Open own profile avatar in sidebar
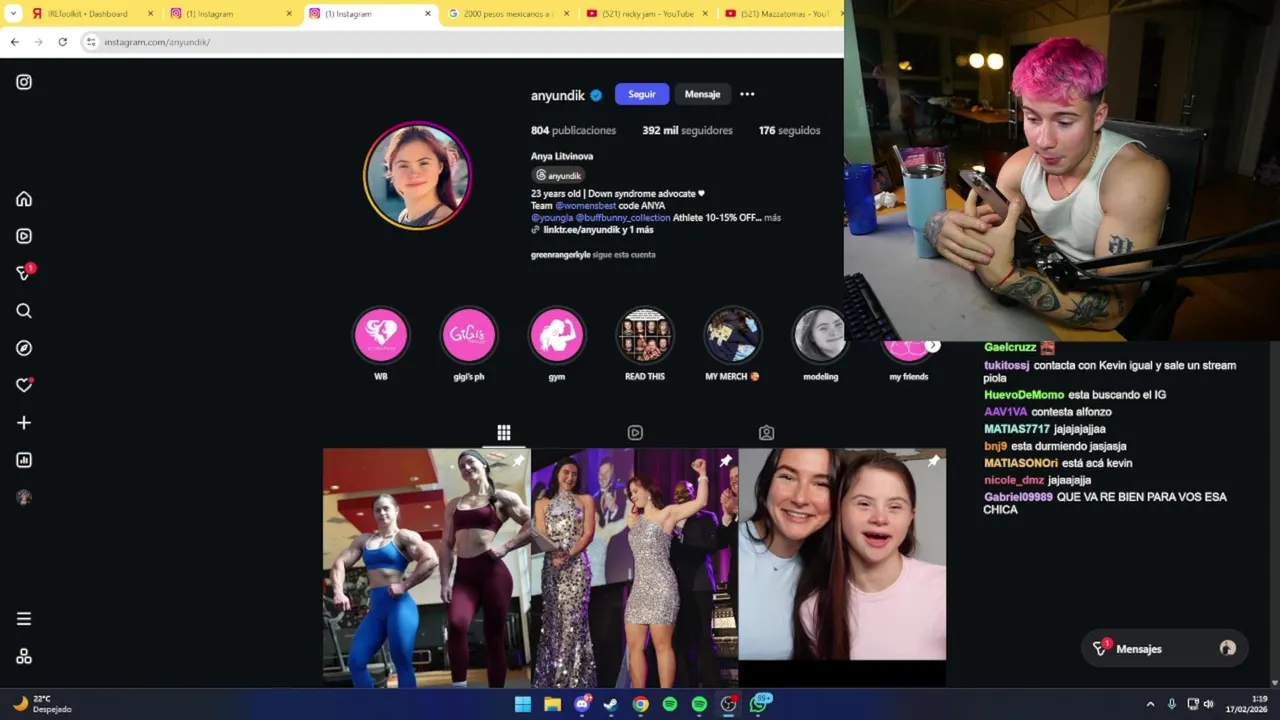 click(x=24, y=497)
